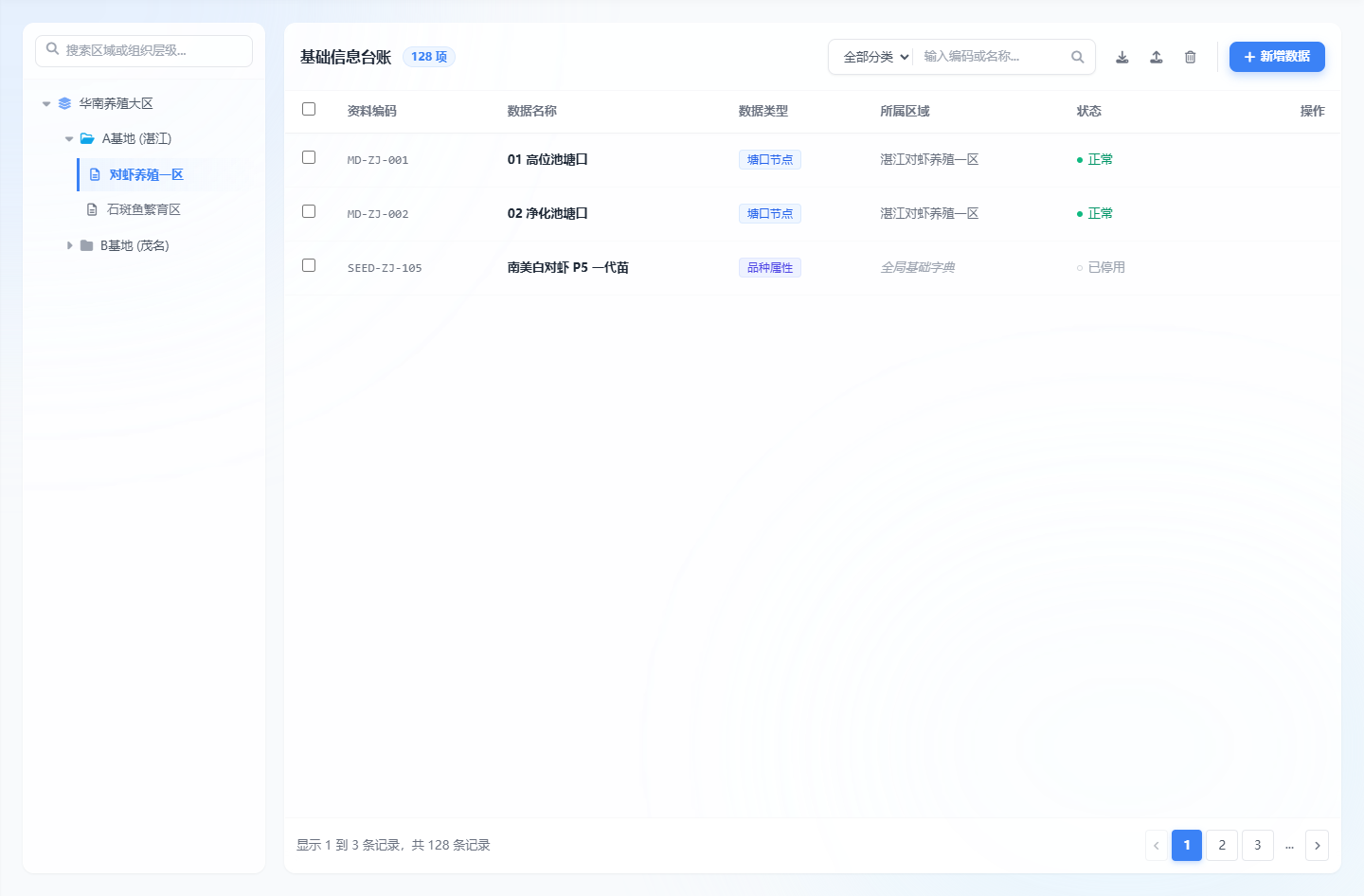Image resolution: width=1364 pixels, height=896 pixels.
Task: Click the code MD-ZJ-001
Action: (x=378, y=160)
